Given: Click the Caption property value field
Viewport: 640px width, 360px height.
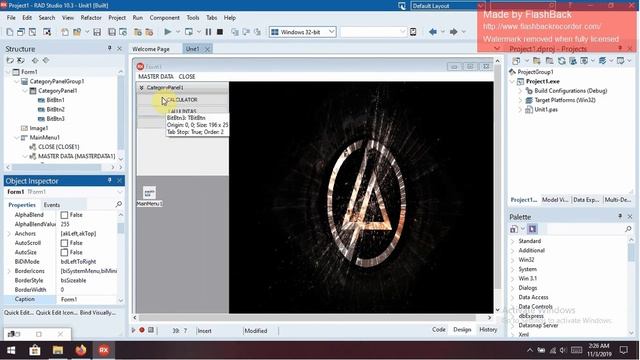Looking at the screenshot, I should 87,299.
